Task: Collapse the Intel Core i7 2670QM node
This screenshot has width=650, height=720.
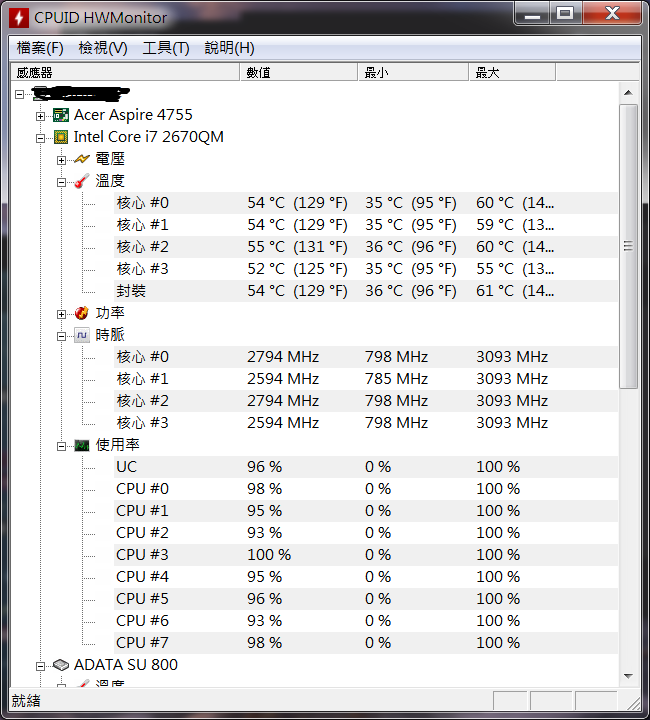Action: pyautogui.click(x=40, y=138)
